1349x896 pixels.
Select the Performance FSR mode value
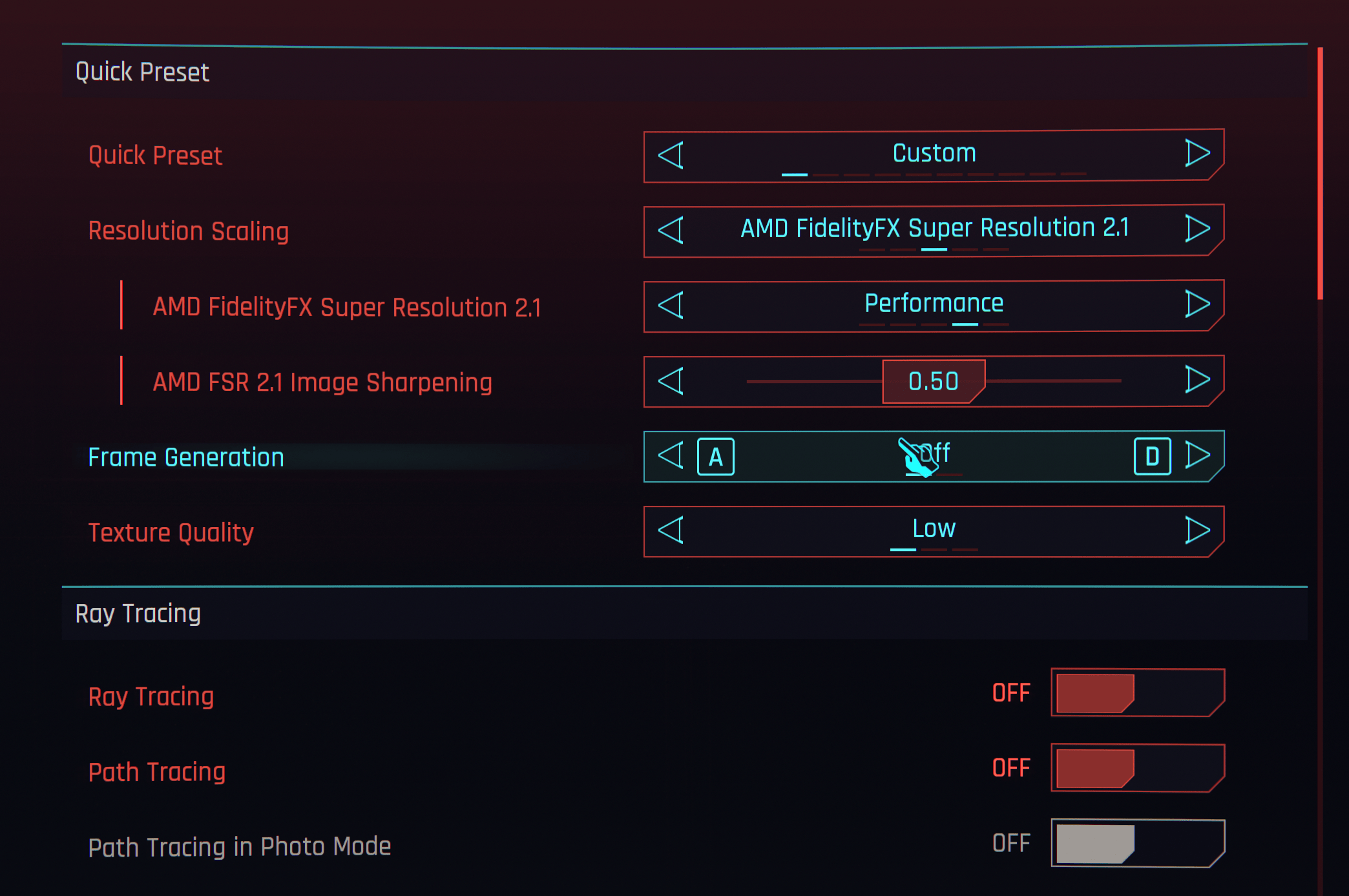pyautogui.click(x=934, y=304)
